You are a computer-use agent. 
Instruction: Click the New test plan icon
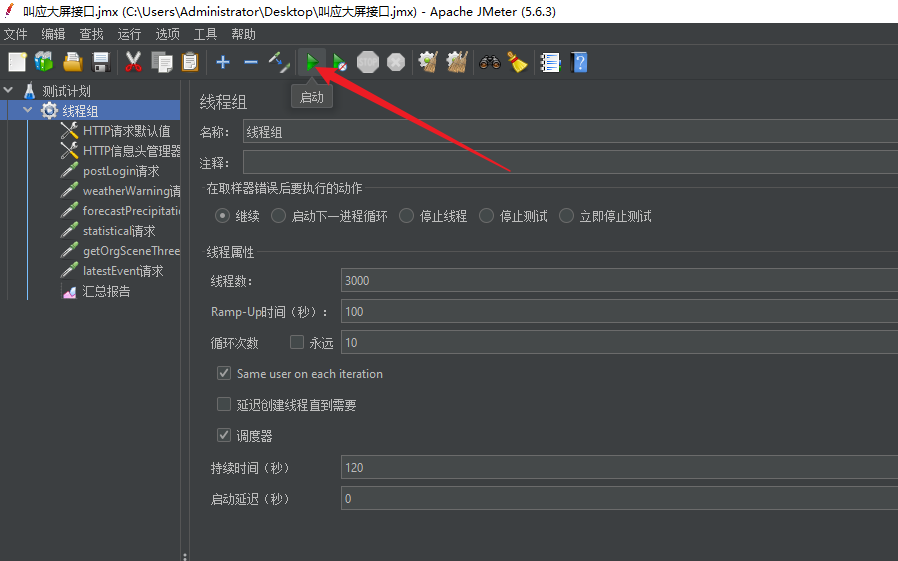click(x=17, y=62)
